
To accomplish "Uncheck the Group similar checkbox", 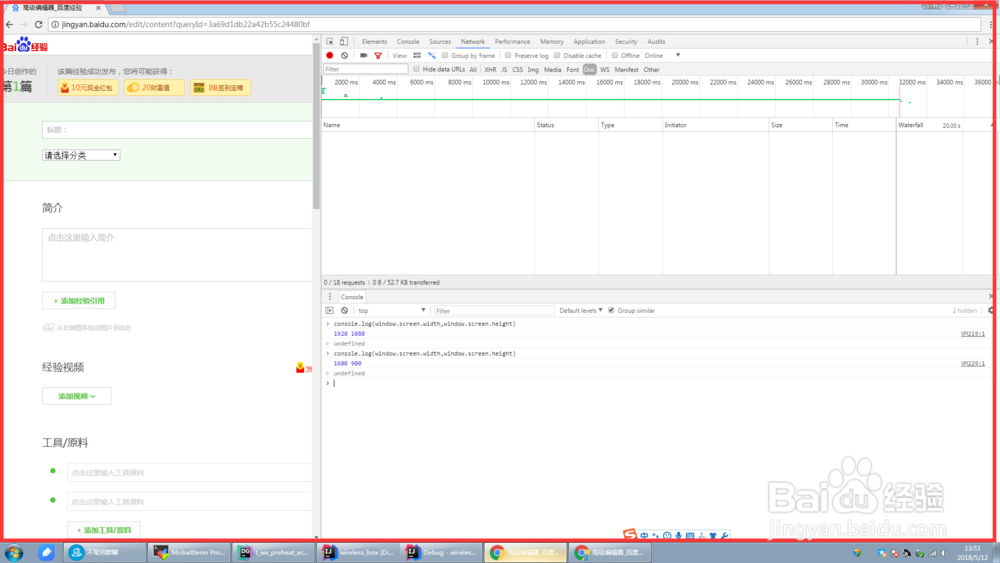I will click(611, 311).
